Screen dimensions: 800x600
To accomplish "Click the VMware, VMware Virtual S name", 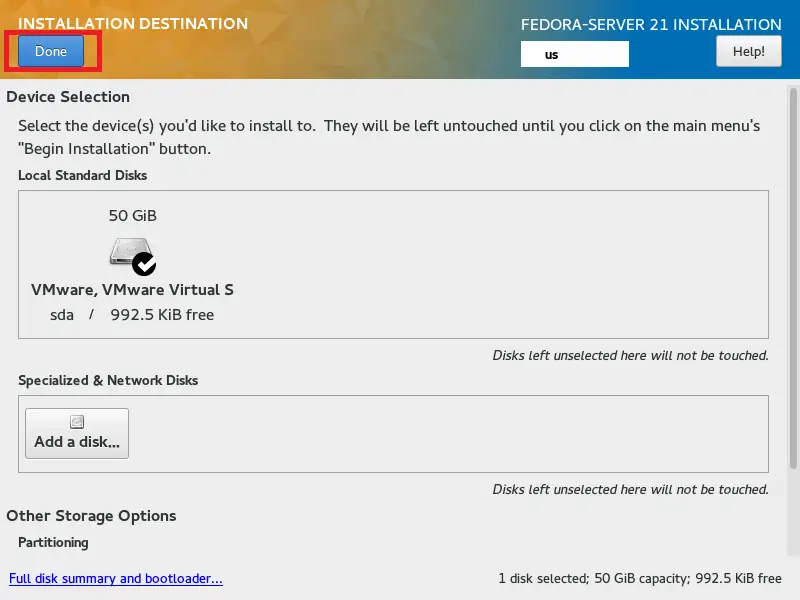I will tap(132, 290).
